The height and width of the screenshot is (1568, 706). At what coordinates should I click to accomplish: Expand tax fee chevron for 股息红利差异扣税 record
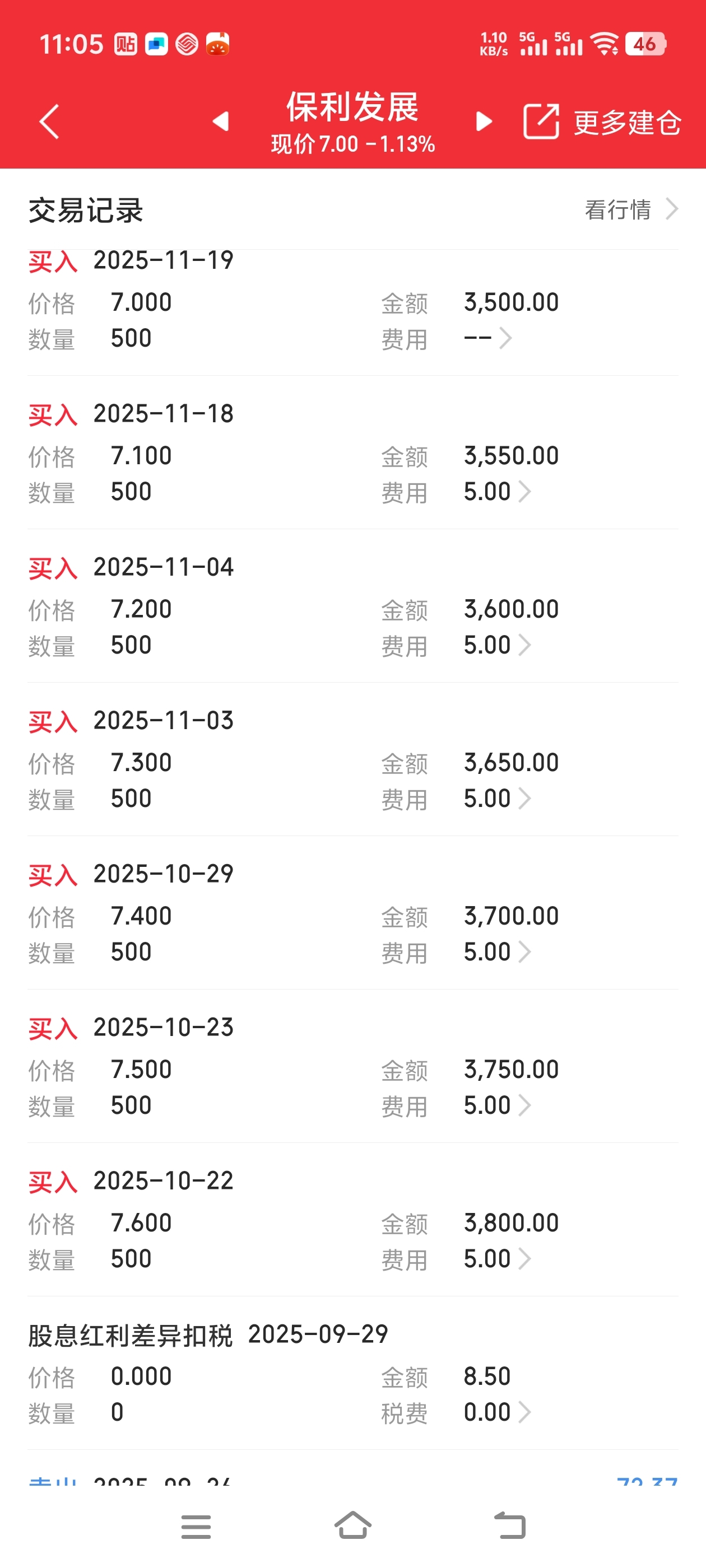pos(524,1412)
